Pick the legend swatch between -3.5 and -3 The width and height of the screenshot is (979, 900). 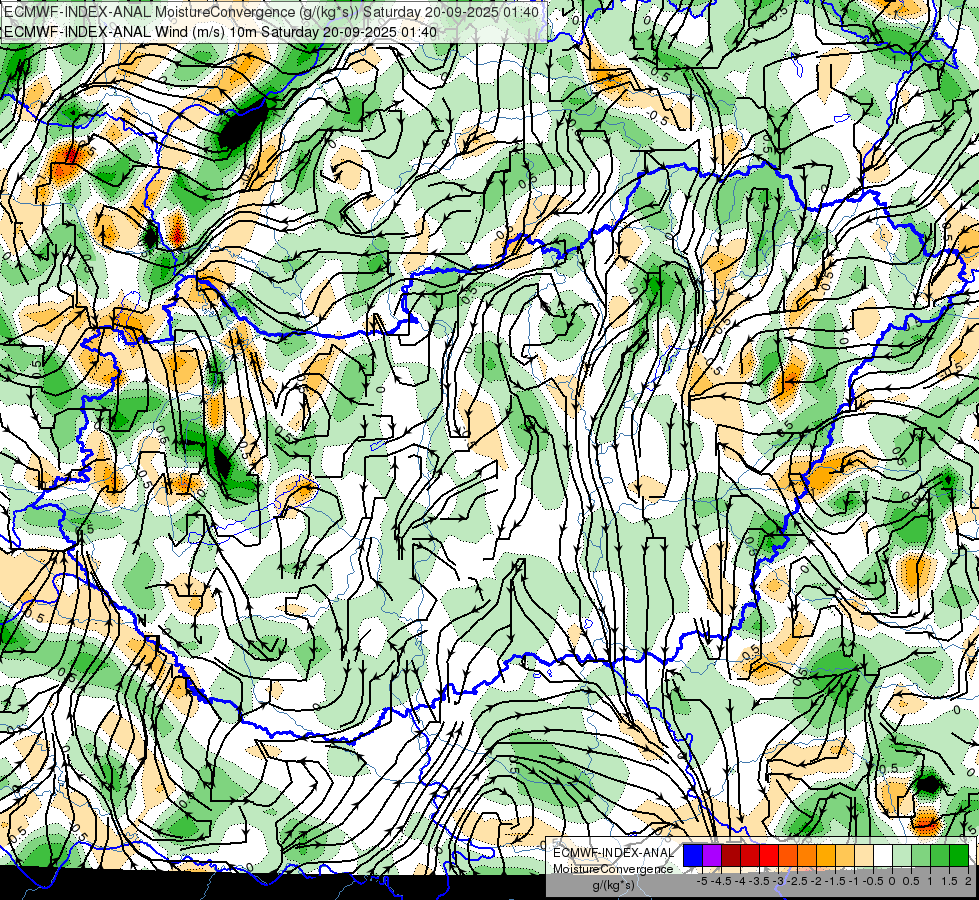point(769,855)
